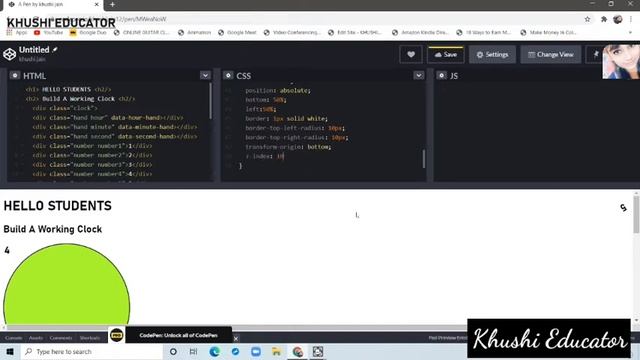
Task: Click the PRO badge icon
Action: click(117, 335)
